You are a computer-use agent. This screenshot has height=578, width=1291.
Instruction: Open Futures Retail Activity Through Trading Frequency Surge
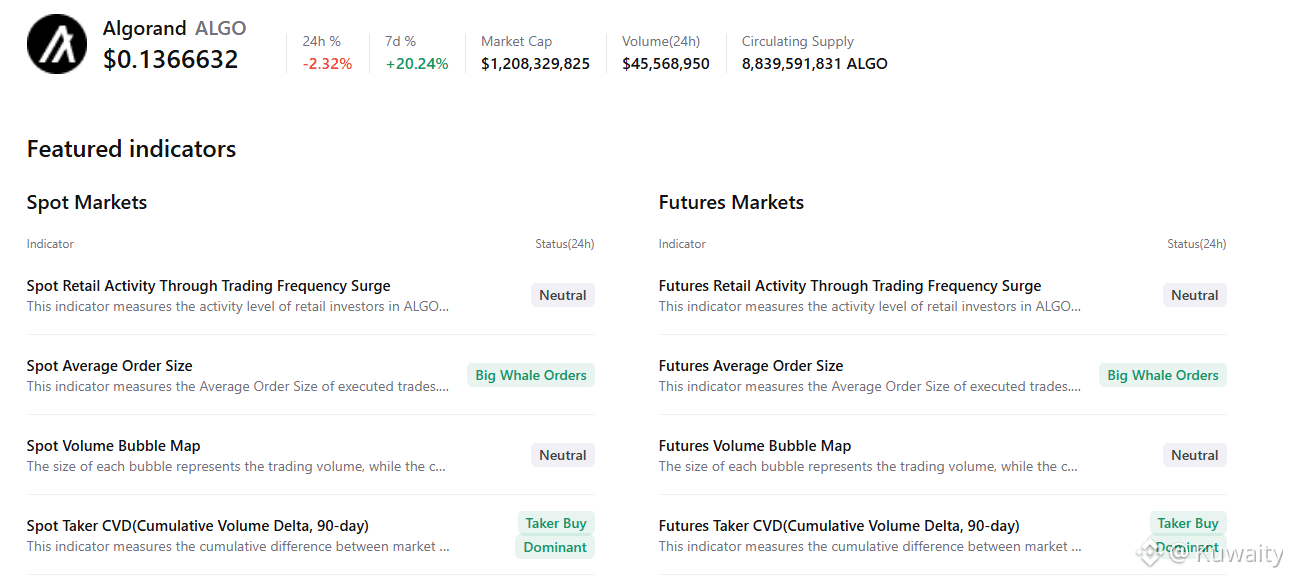[x=849, y=286]
